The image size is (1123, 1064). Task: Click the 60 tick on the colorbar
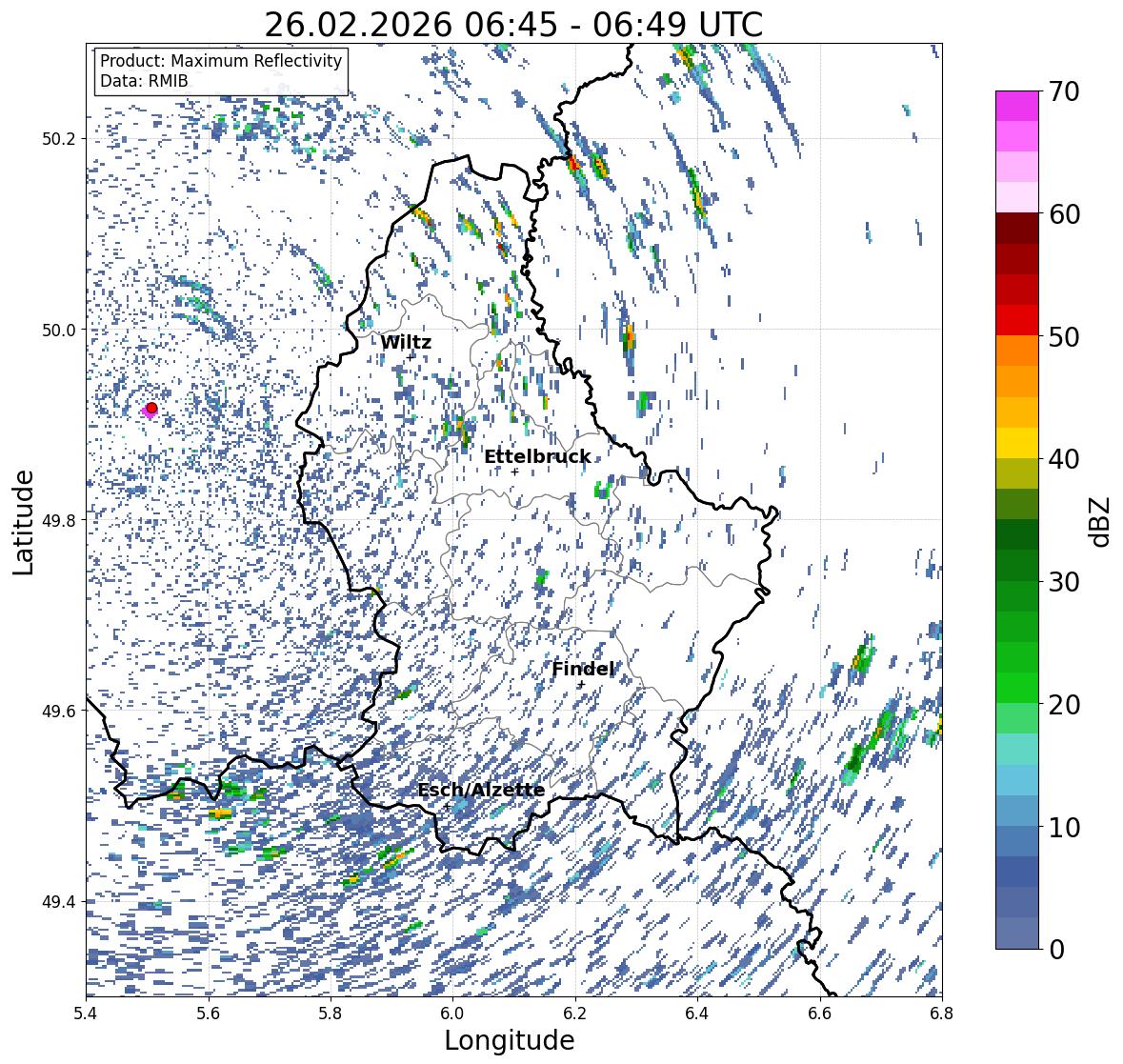click(x=1064, y=214)
